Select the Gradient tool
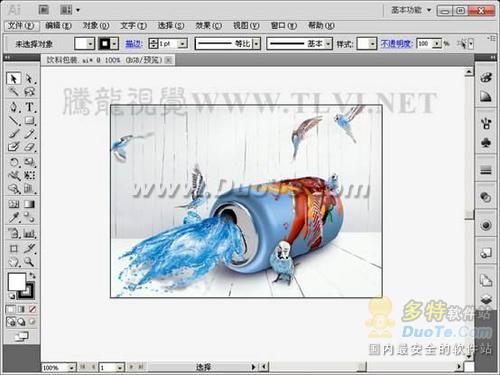This screenshot has width=500, height=375. coord(30,204)
